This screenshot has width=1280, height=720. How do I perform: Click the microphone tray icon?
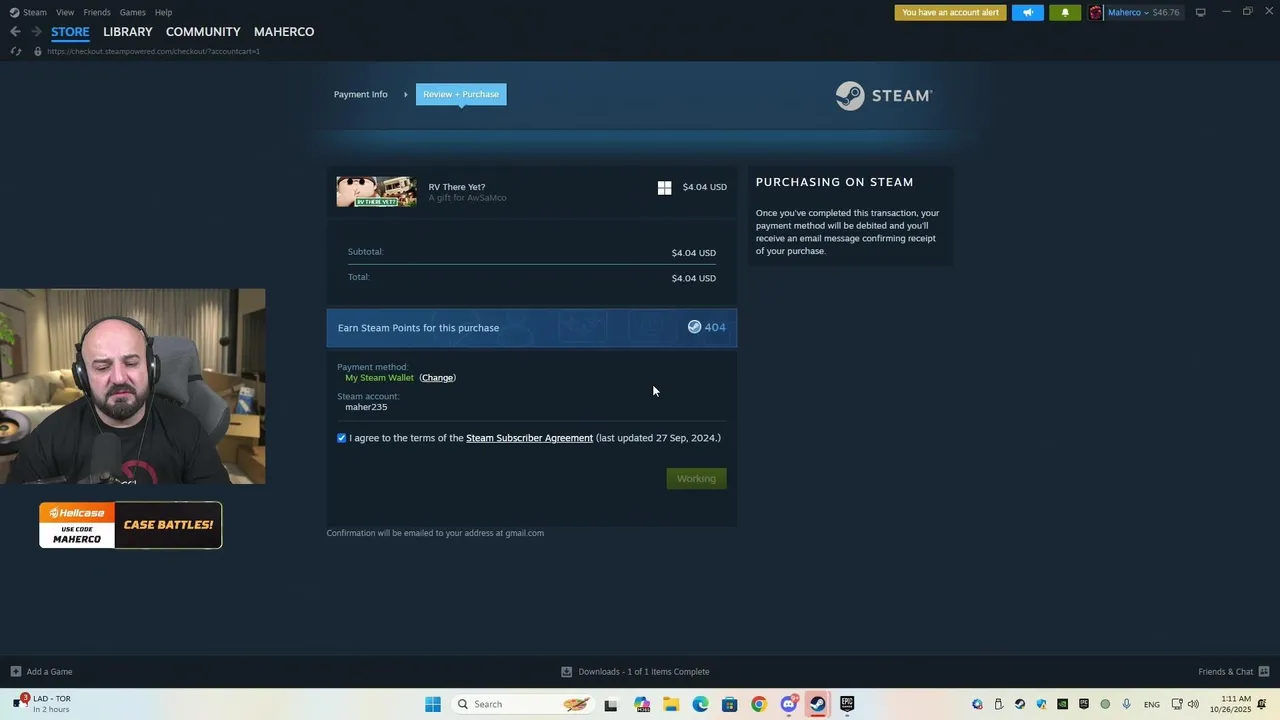[x=1127, y=704]
